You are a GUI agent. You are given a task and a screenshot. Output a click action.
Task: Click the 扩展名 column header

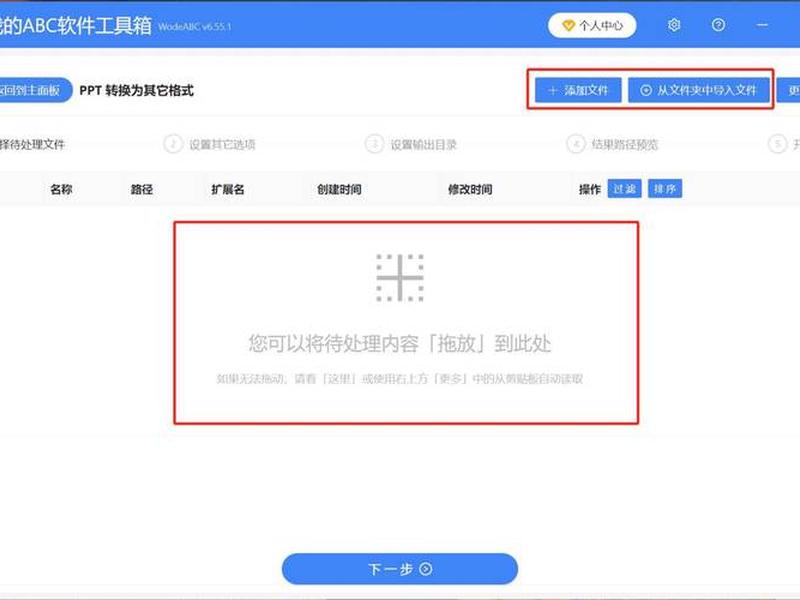click(228, 189)
